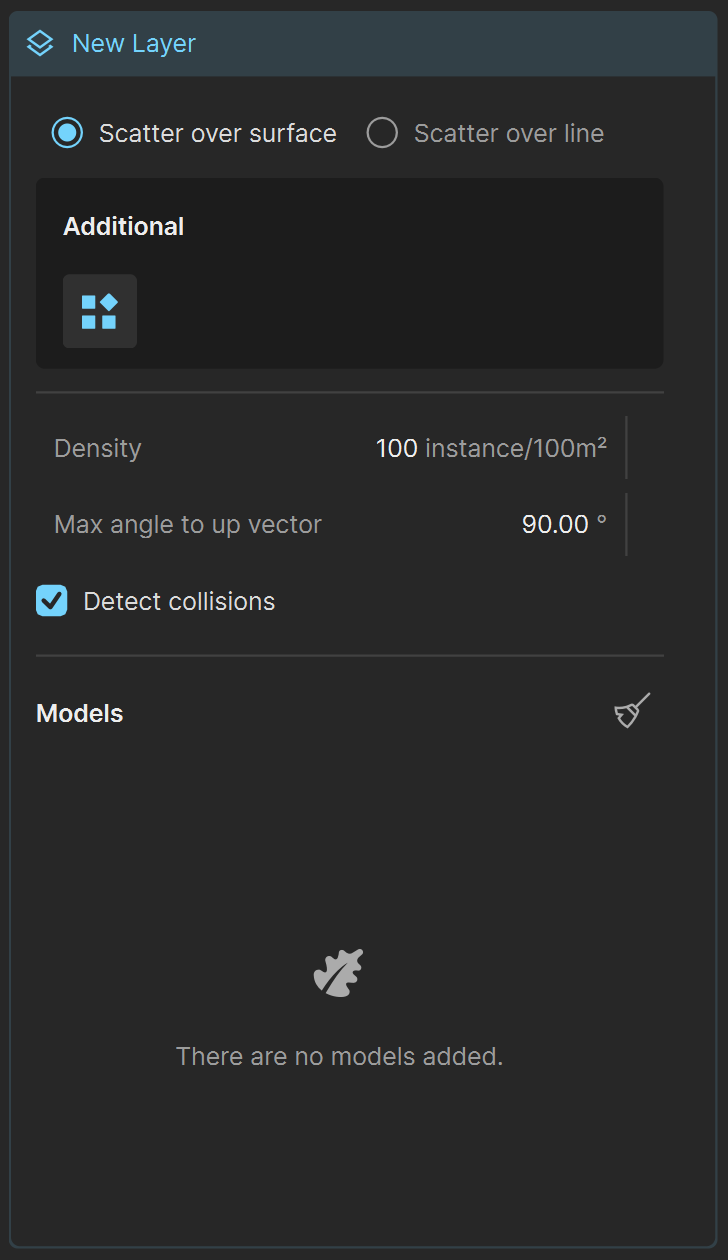Open the Additional widgets icon button
This screenshot has height=1260, width=728.
(x=100, y=311)
